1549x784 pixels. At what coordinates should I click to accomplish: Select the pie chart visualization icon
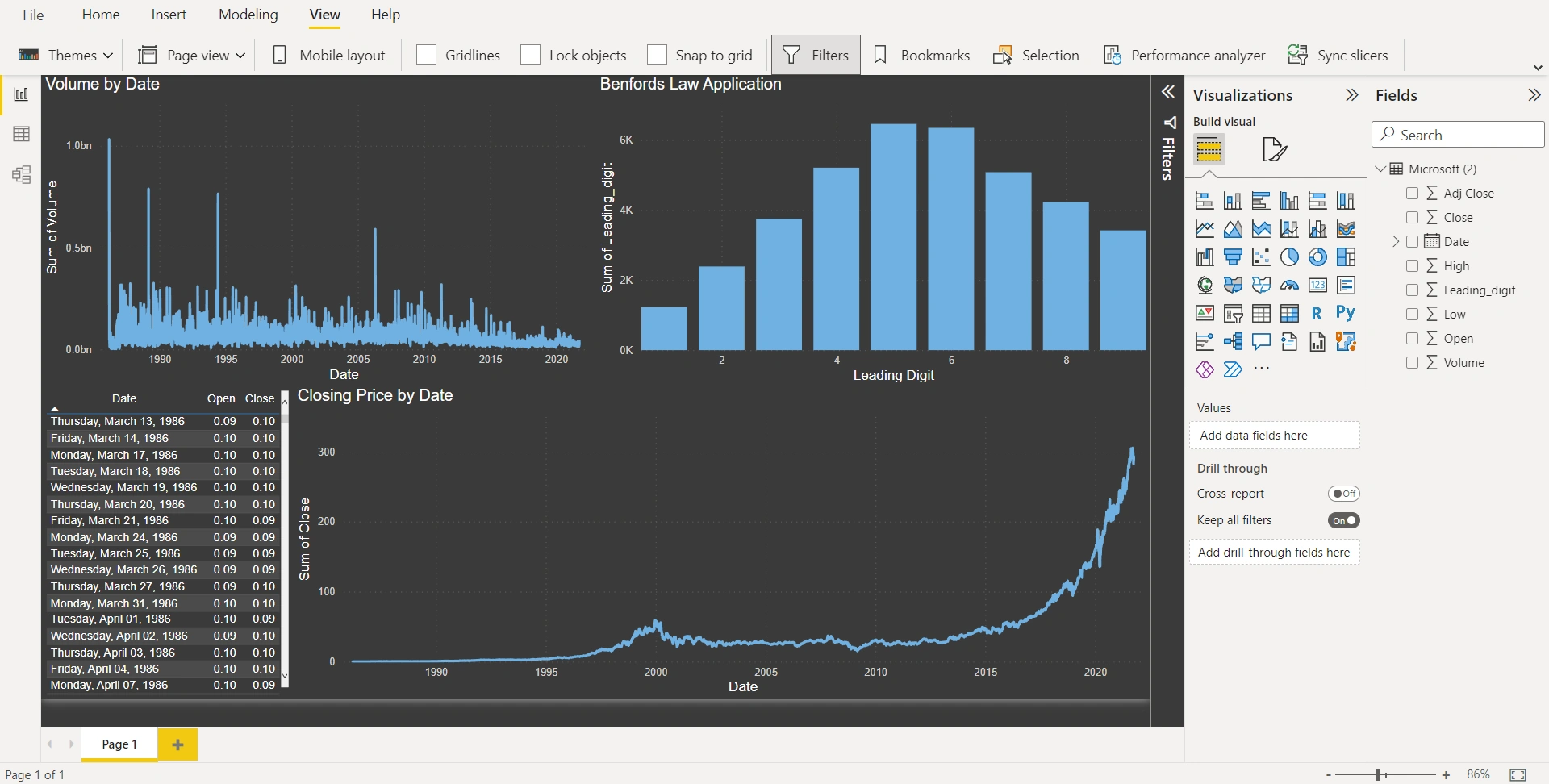(x=1289, y=257)
